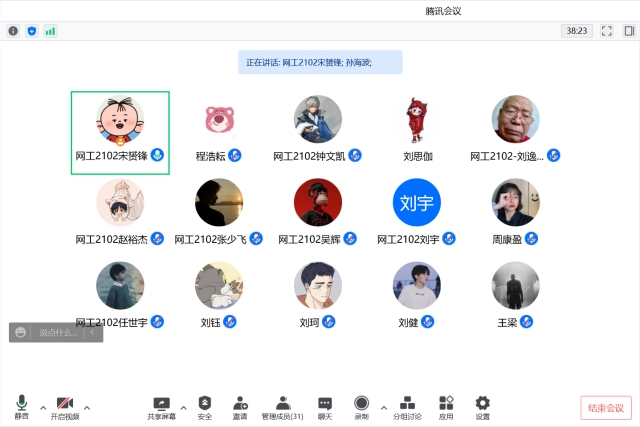Select the 网工2102任世宇 avatar
Screen dimensions: 640x427
(x=120, y=285)
